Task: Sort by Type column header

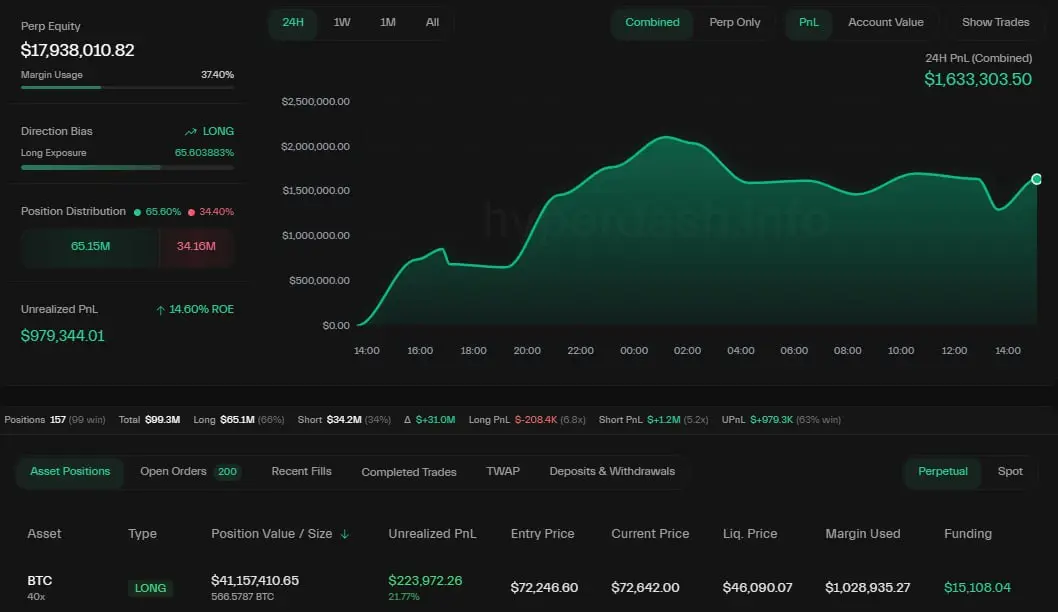Action: pos(142,534)
